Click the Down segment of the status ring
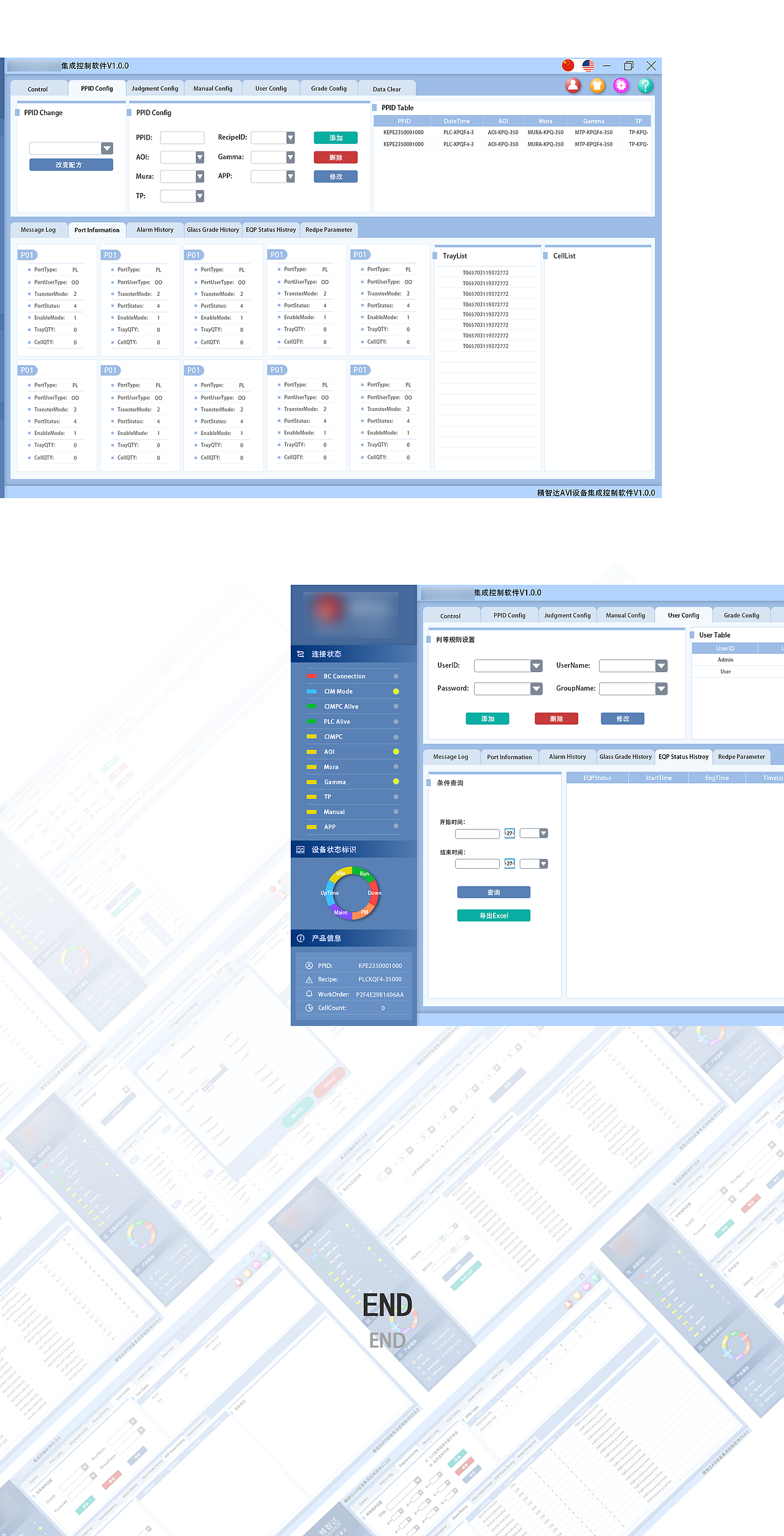 374,893
